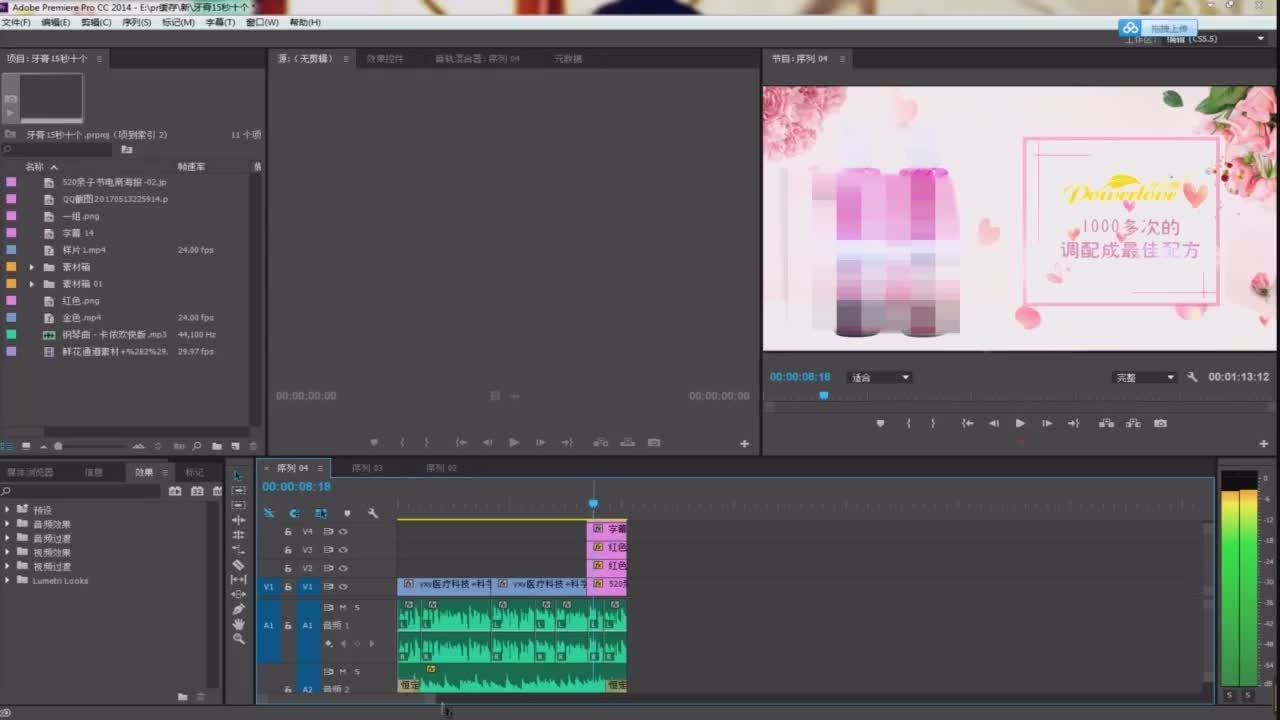Expand the Lumetri Looks folder
Image resolution: width=1280 pixels, height=720 pixels.
7,580
